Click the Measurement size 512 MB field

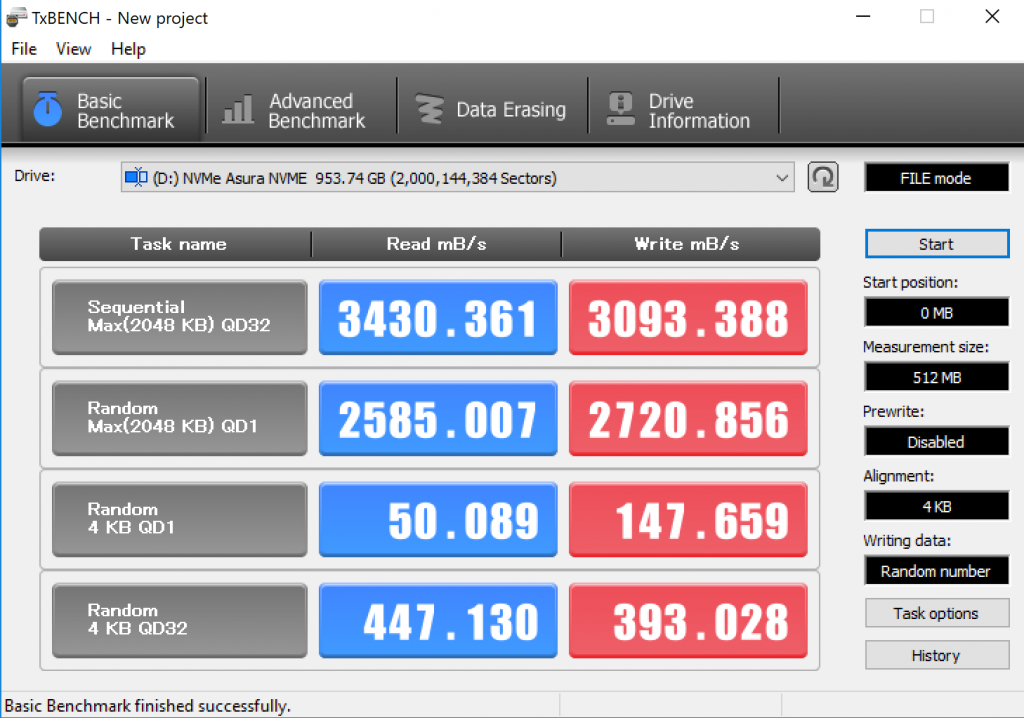[x=936, y=377]
